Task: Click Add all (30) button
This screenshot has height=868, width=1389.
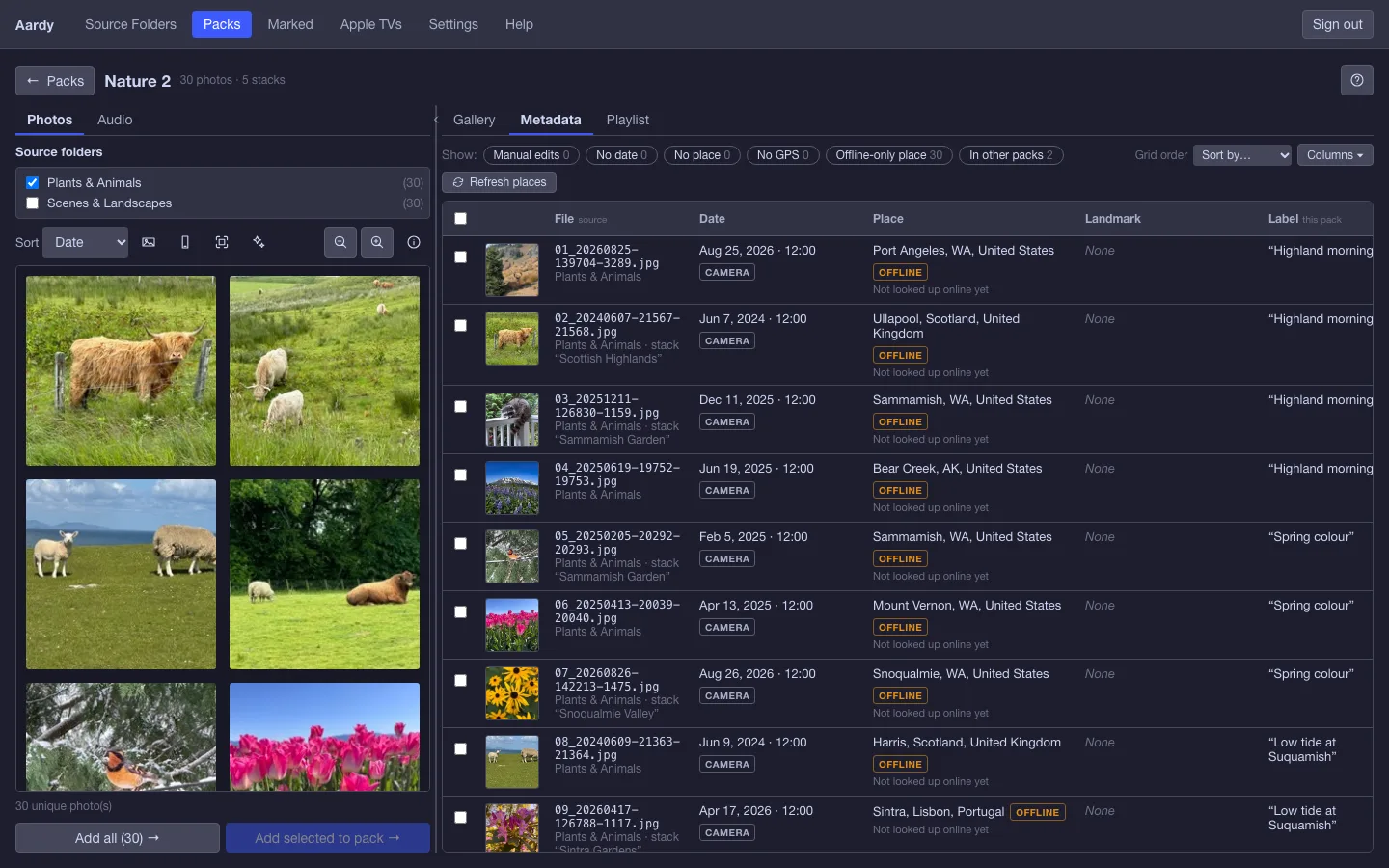Action: pos(117,838)
